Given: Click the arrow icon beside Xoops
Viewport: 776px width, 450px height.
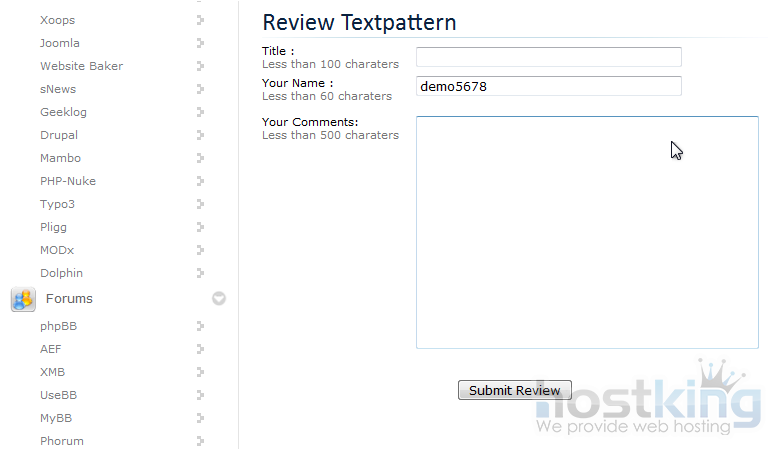Looking at the screenshot, I should [x=200, y=20].
